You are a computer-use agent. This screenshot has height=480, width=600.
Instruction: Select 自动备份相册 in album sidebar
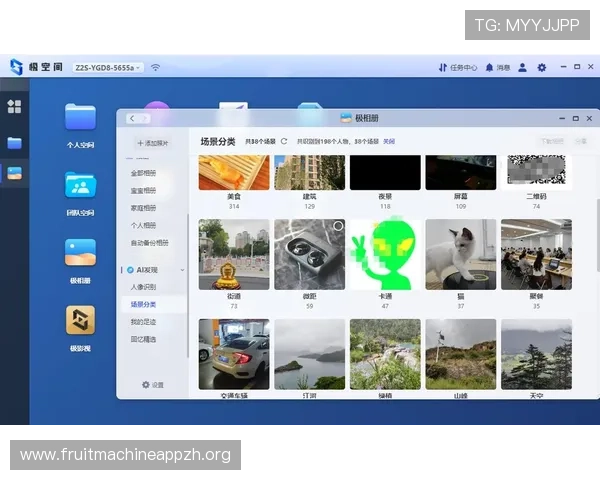point(150,243)
